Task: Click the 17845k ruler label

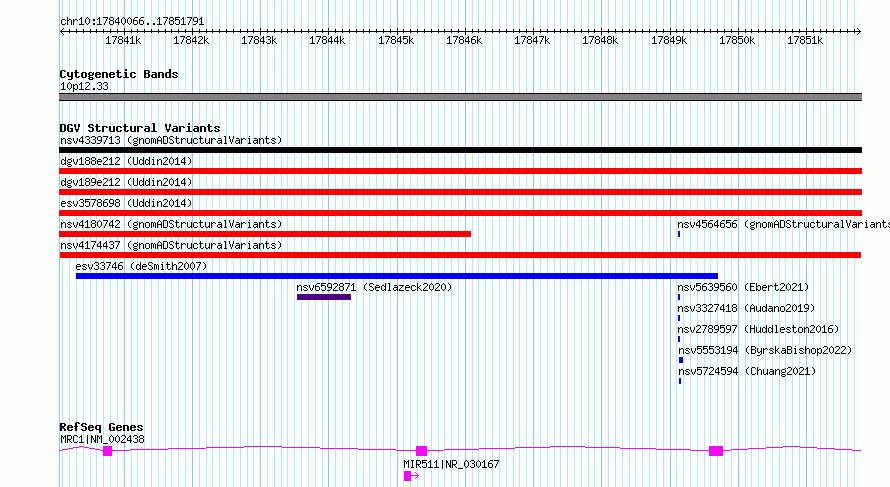Action: [396, 40]
